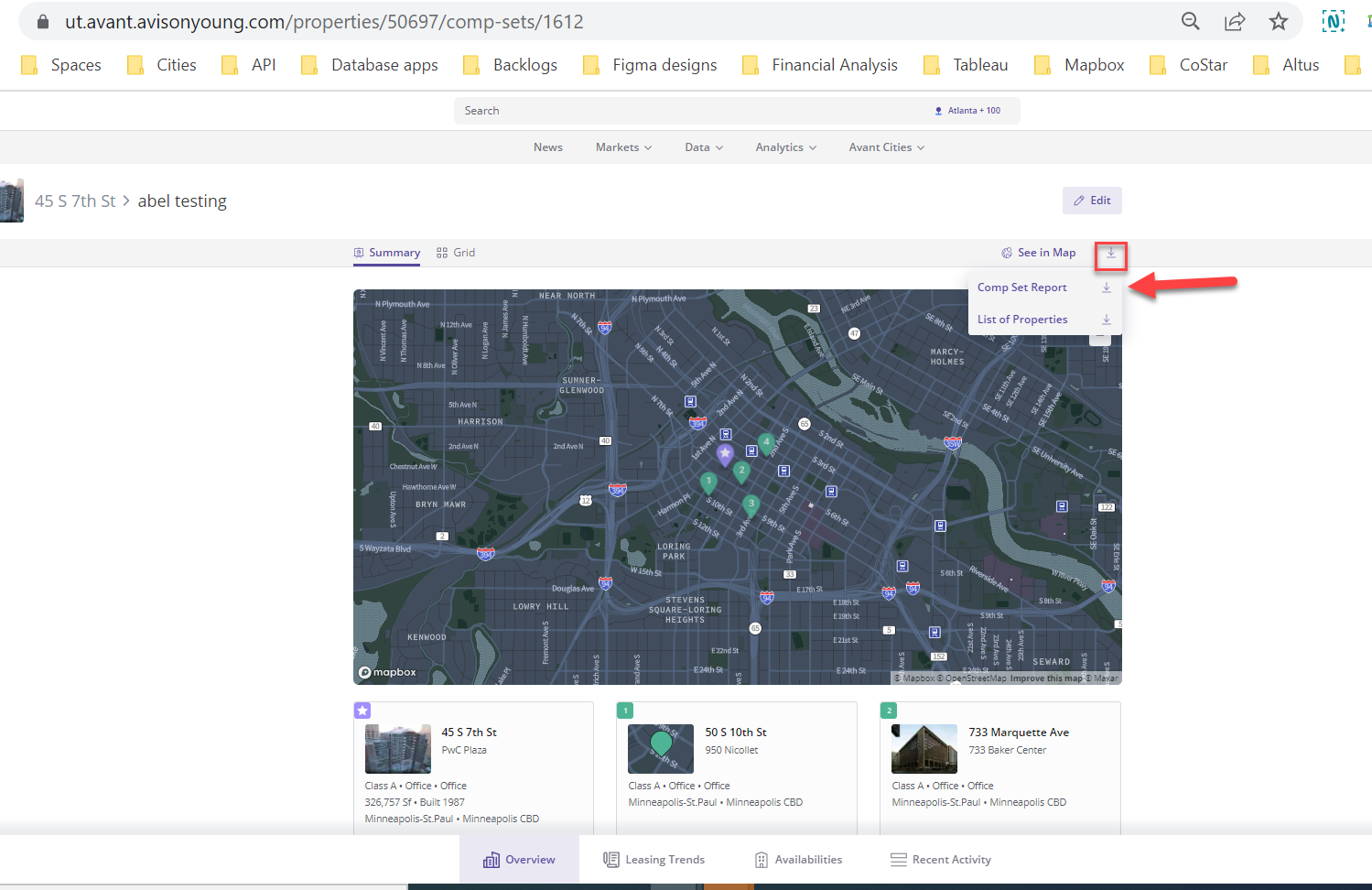This screenshot has width=1372, height=890.
Task: Select the Summary tab
Action: [387, 253]
